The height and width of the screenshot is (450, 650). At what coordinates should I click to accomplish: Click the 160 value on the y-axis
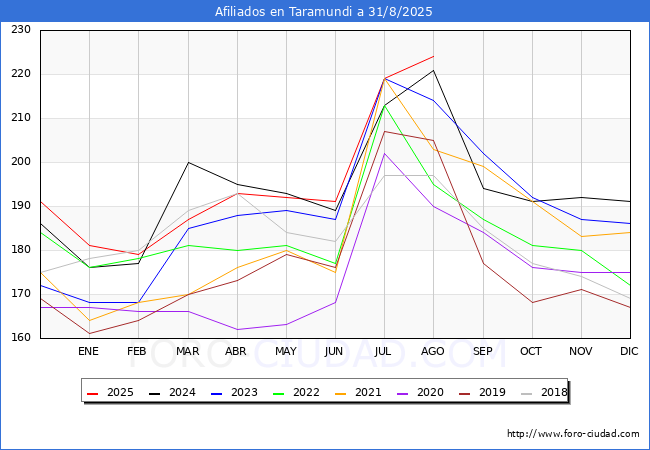[20, 338]
